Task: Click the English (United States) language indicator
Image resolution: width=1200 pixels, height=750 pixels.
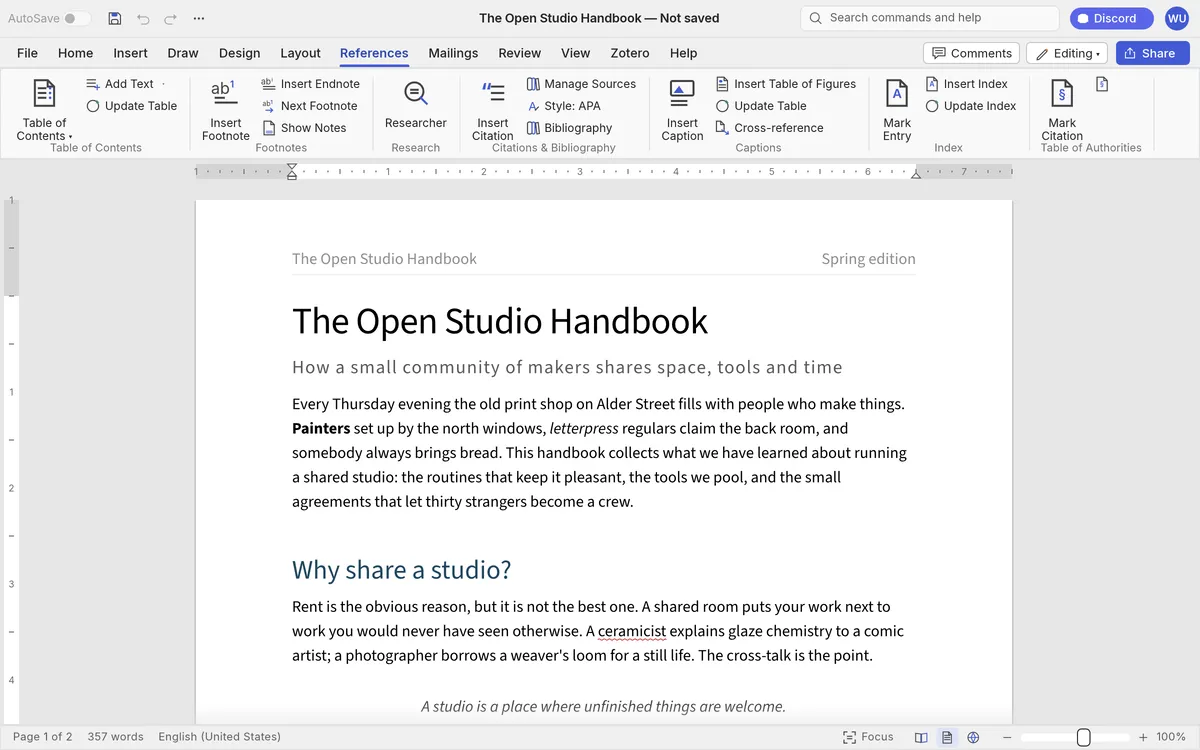Action: (x=219, y=737)
